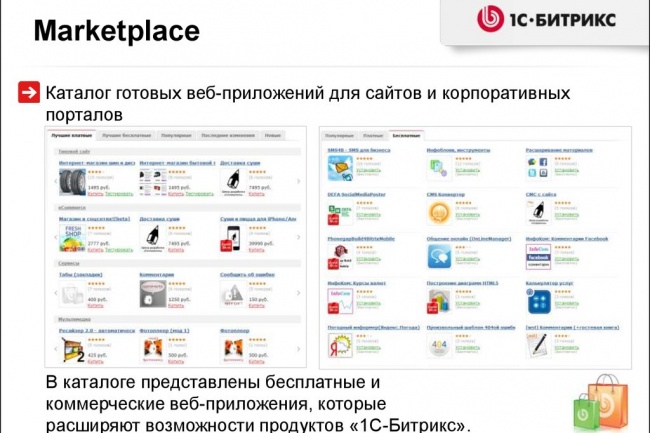650x433 pixels.
Task: Open the DEFA SocialMediaPoster icon
Action: click(340, 213)
